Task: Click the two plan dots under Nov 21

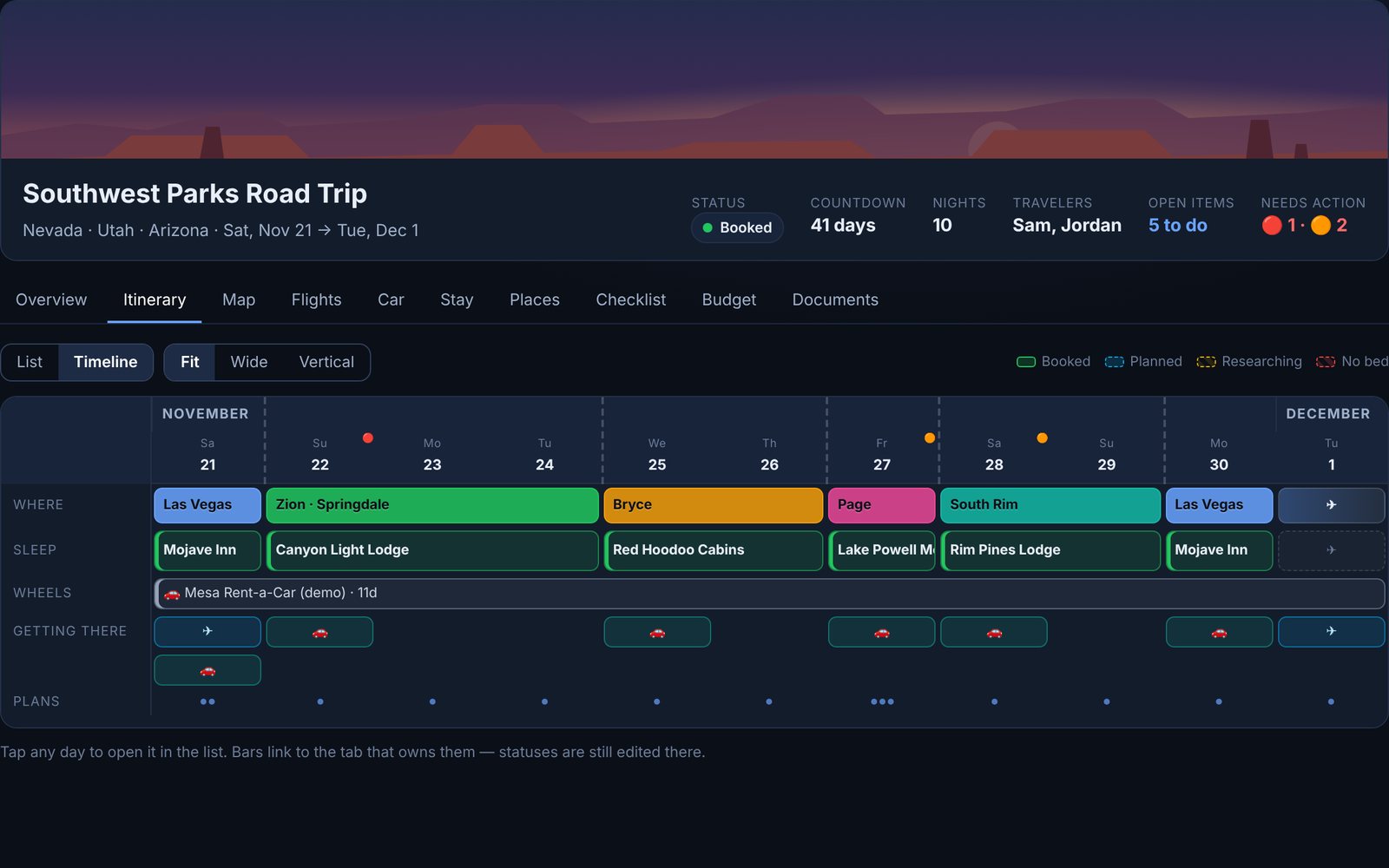Action: 207,701
